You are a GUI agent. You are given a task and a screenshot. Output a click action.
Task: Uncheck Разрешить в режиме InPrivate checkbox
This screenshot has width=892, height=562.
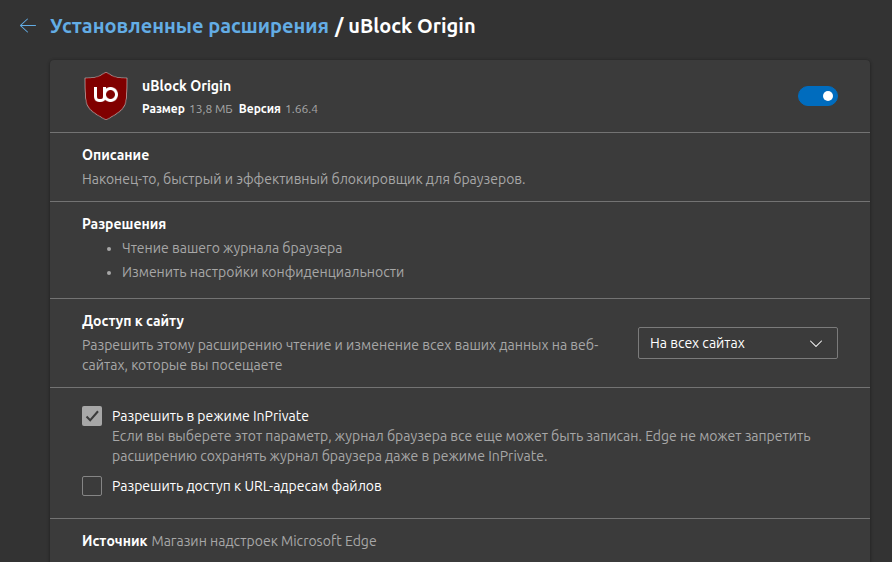click(x=92, y=416)
